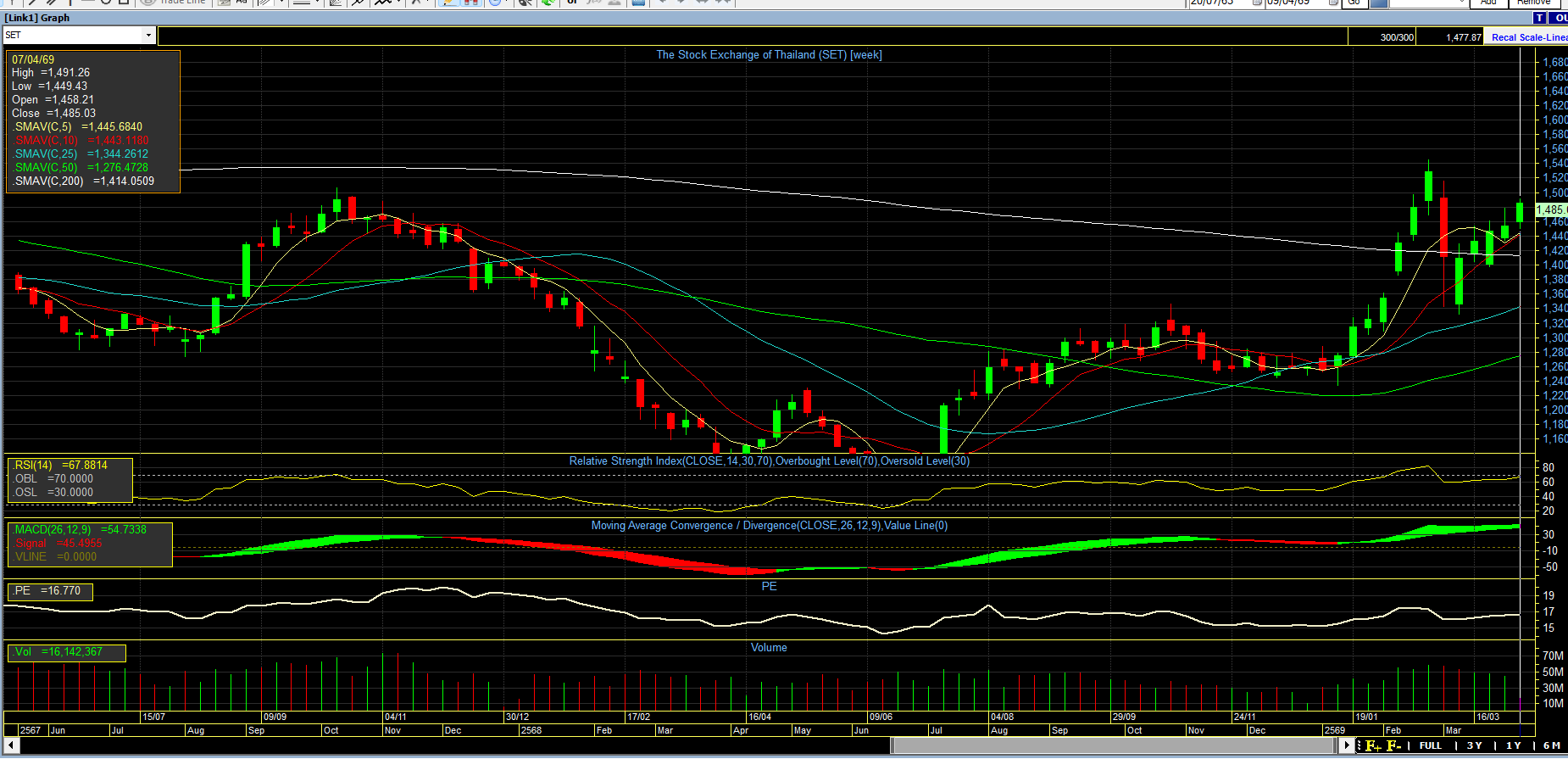This screenshot has width=1568, height=759.
Task: Click the scrollbar left arrow
Action: click(x=12, y=745)
